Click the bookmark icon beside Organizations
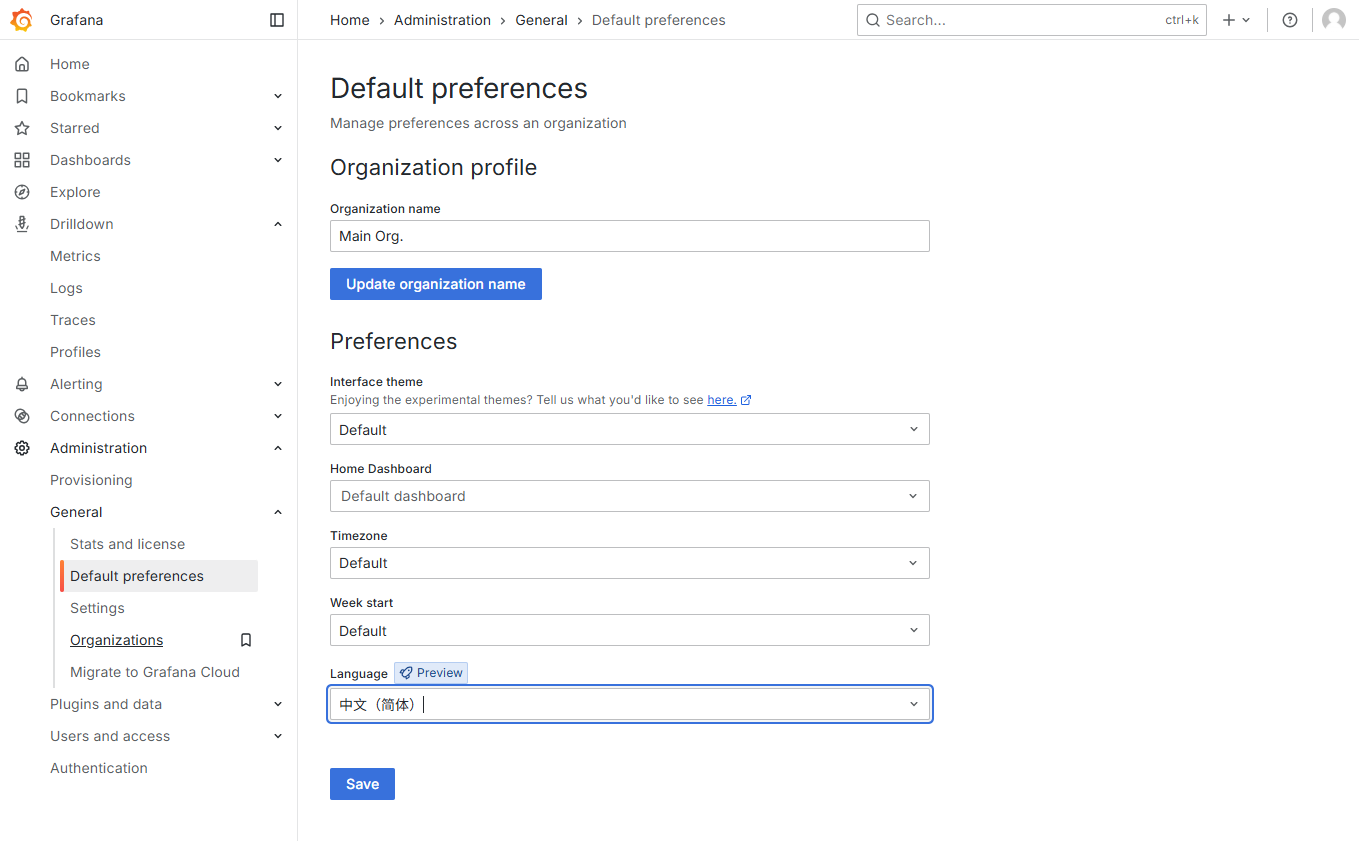The image size is (1359, 841). [246, 640]
